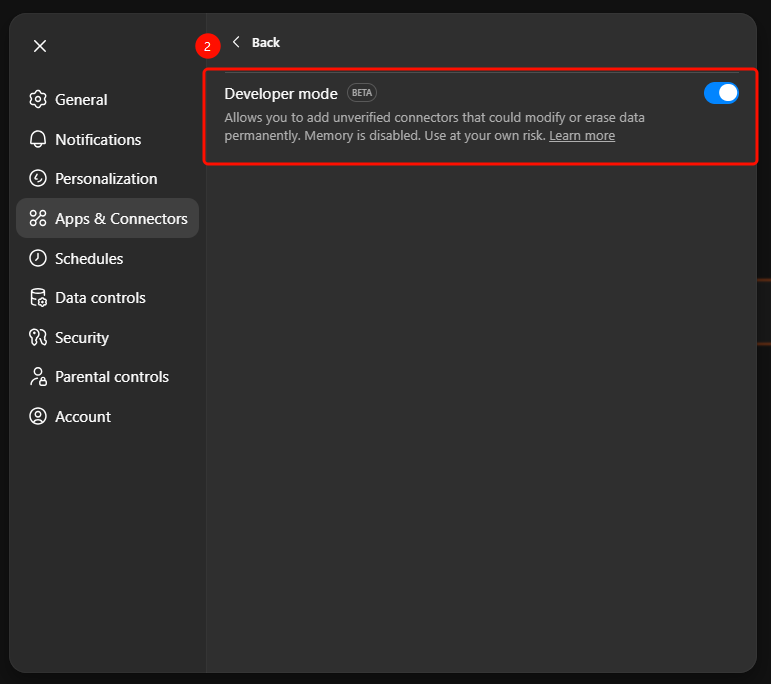Go to Parental controls text label
The image size is (771, 684).
(x=112, y=377)
